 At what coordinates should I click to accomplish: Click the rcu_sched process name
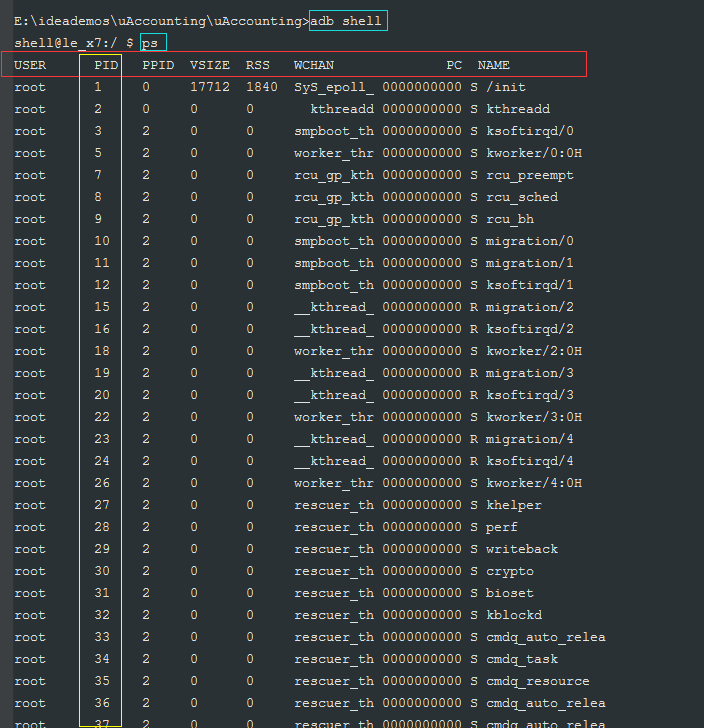tap(522, 197)
